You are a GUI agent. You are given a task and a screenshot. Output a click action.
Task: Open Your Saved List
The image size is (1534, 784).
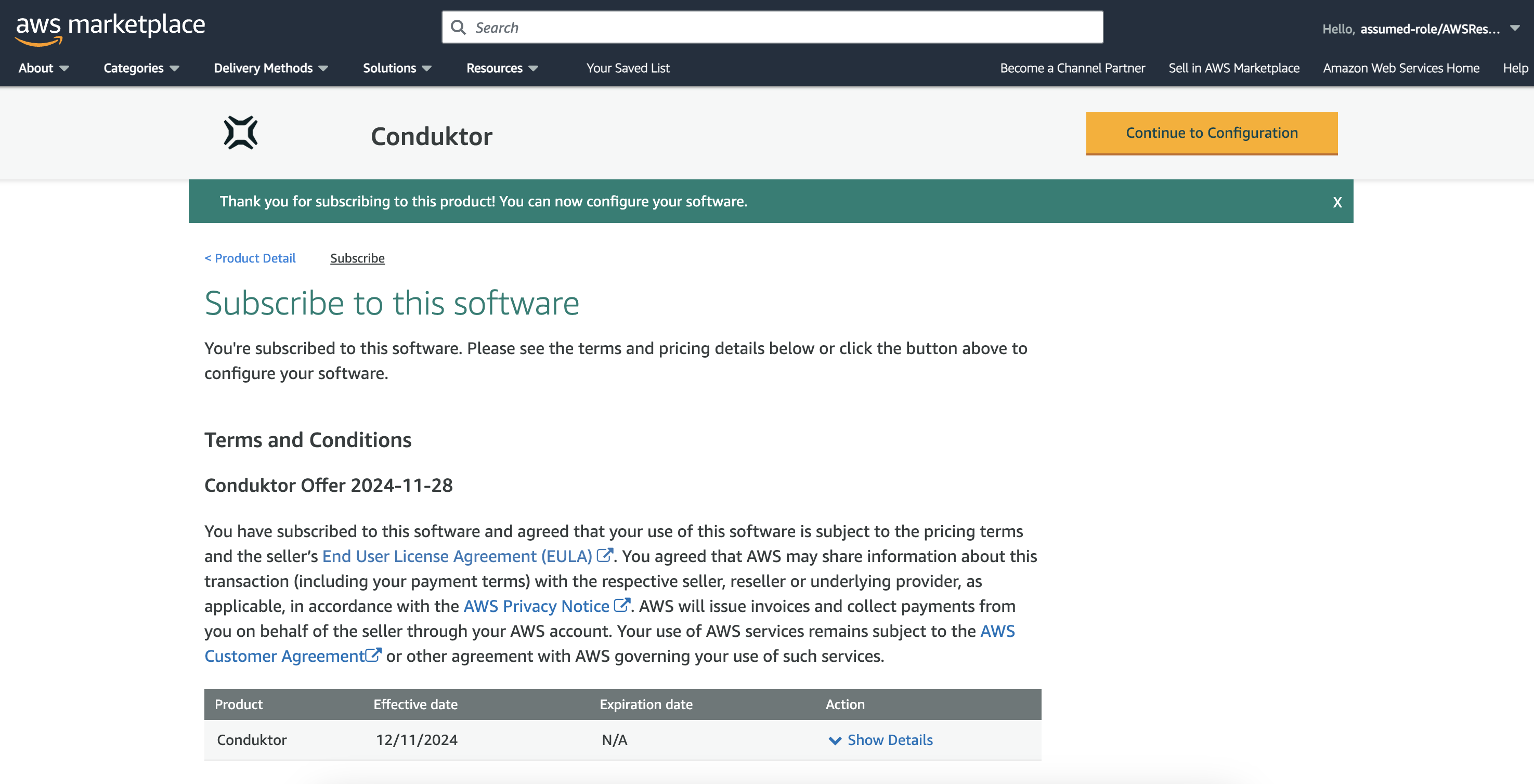[x=628, y=68]
